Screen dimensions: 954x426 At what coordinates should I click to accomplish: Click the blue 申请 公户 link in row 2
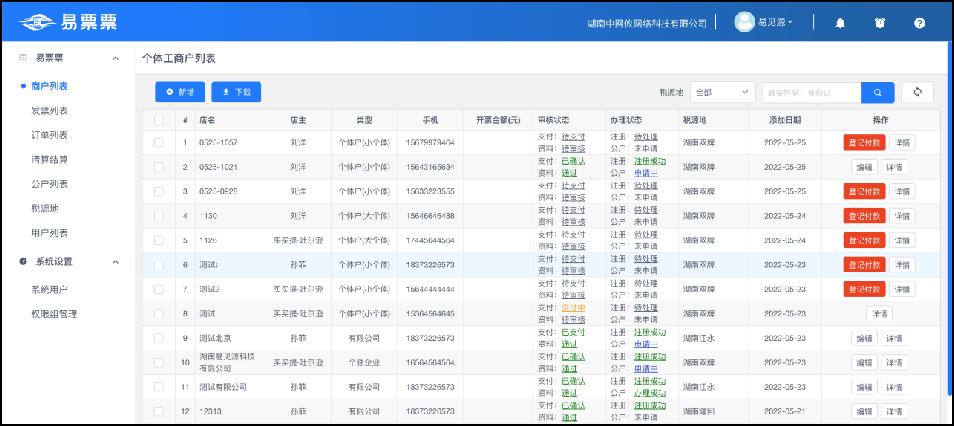(x=646, y=173)
